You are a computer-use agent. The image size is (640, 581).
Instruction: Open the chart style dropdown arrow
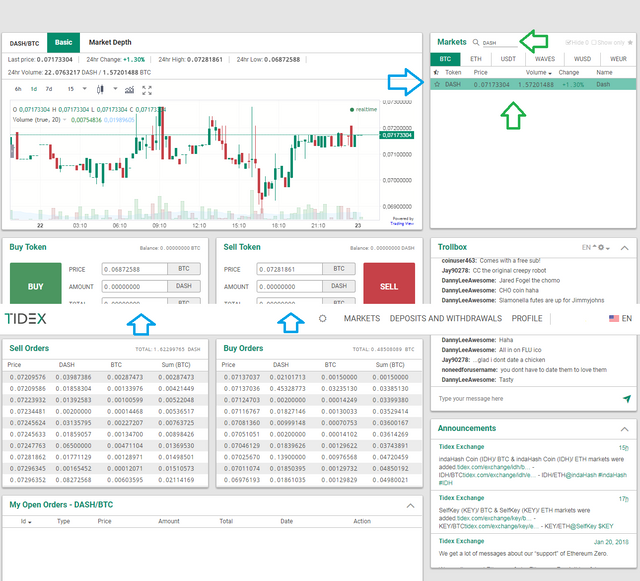(115, 89)
